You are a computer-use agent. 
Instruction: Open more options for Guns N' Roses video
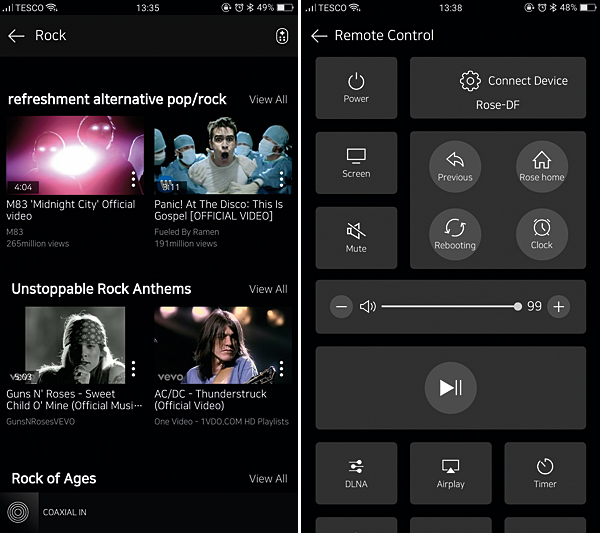133,368
